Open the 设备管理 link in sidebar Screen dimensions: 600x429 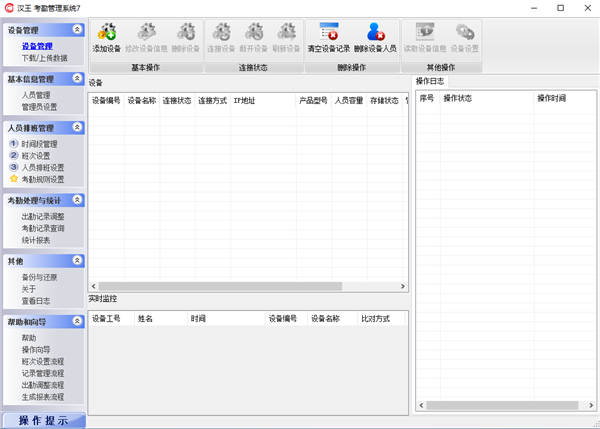click(x=37, y=46)
